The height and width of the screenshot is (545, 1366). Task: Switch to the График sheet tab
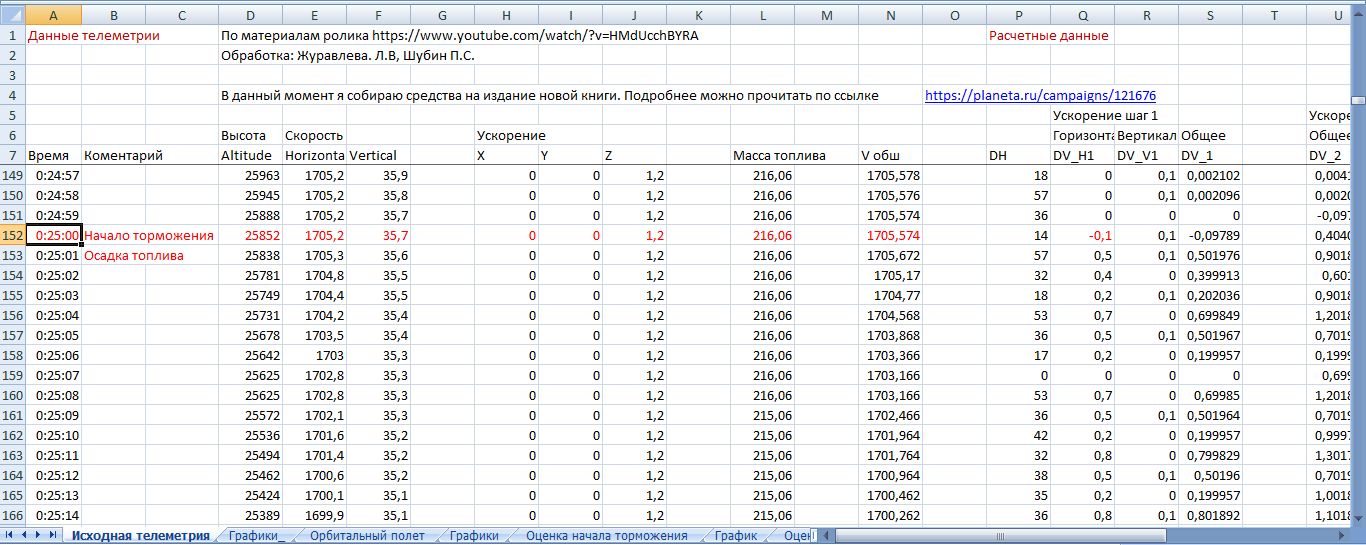point(735,536)
